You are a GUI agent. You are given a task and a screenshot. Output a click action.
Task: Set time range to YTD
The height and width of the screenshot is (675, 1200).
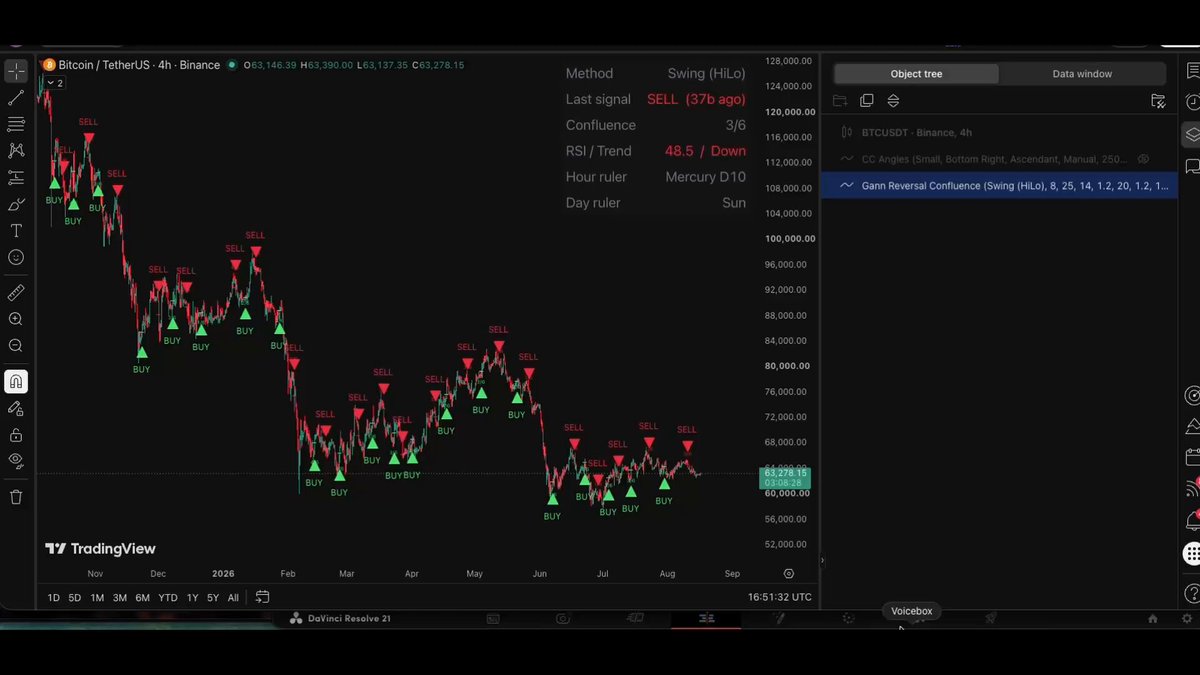click(168, 598)
